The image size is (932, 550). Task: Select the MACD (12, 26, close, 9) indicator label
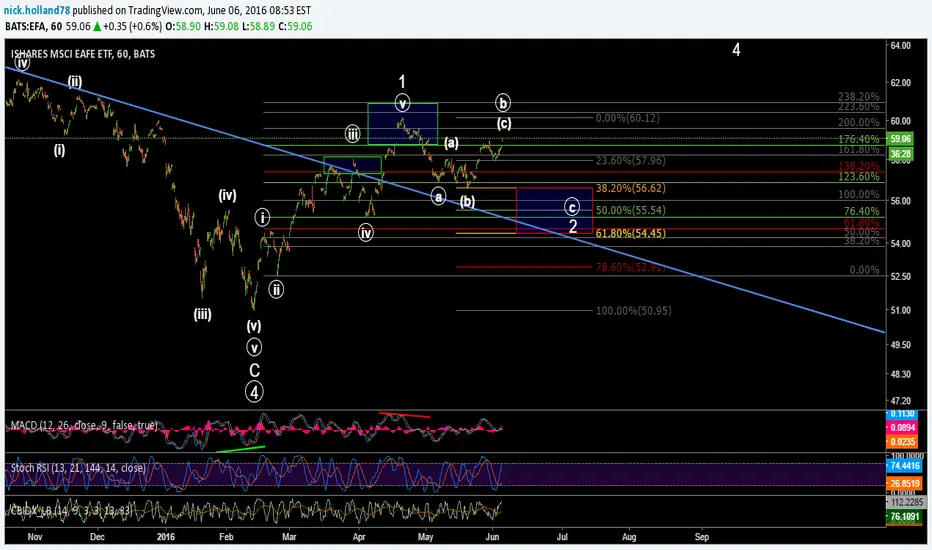tap(84, 425)
